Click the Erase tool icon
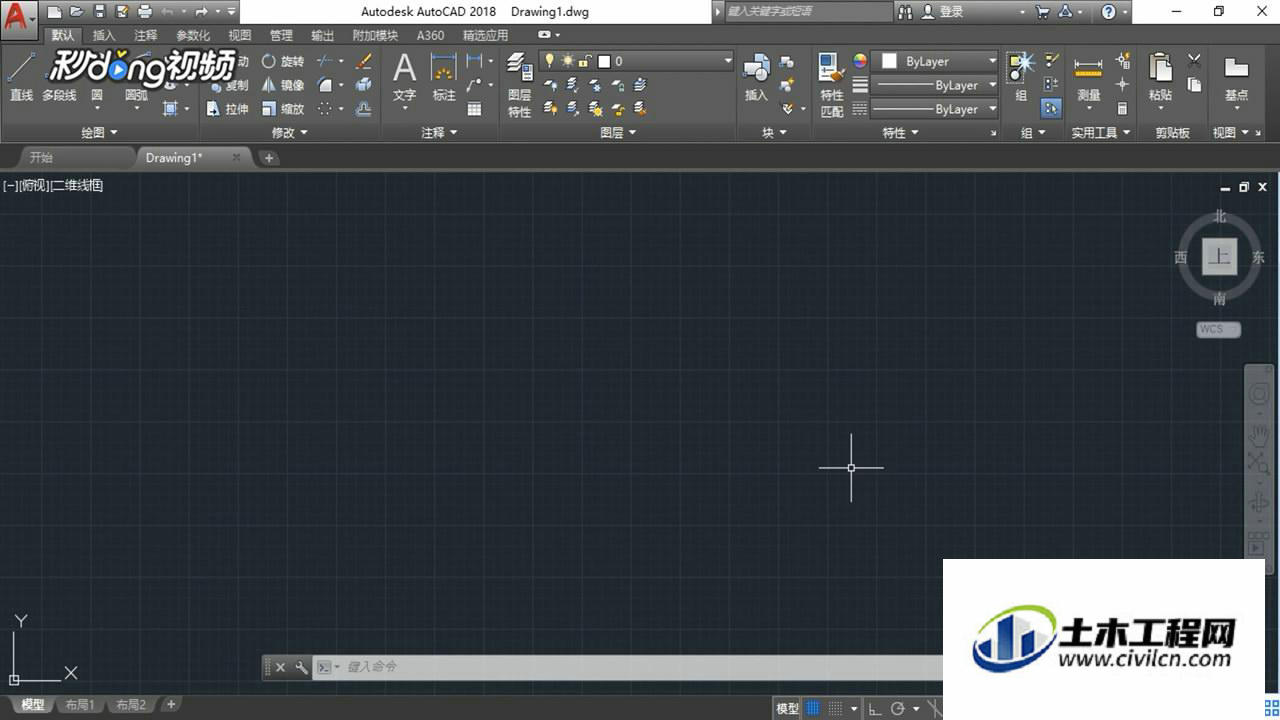 click(364, 61)
